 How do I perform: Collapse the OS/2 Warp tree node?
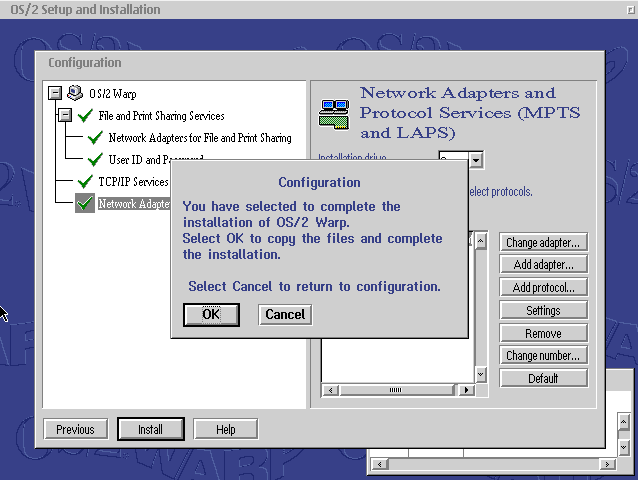pos(55,93)
